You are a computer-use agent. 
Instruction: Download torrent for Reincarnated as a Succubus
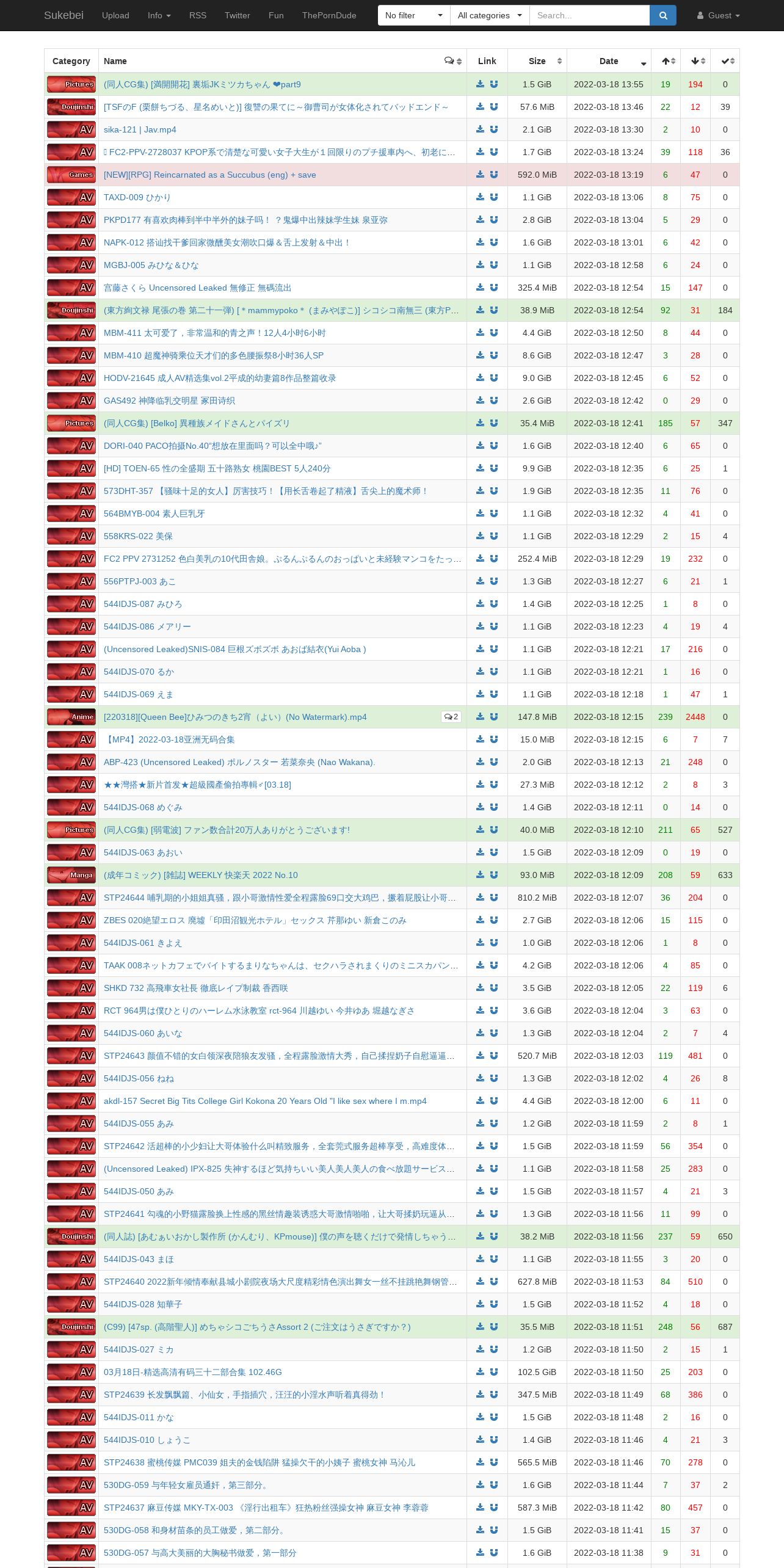pos(481,175)
